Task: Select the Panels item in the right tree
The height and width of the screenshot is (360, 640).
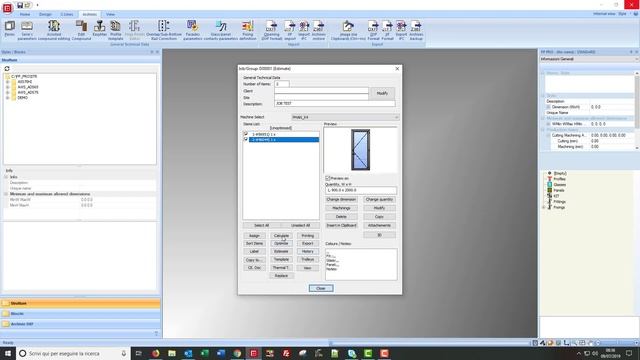Action: coord(558,190)
